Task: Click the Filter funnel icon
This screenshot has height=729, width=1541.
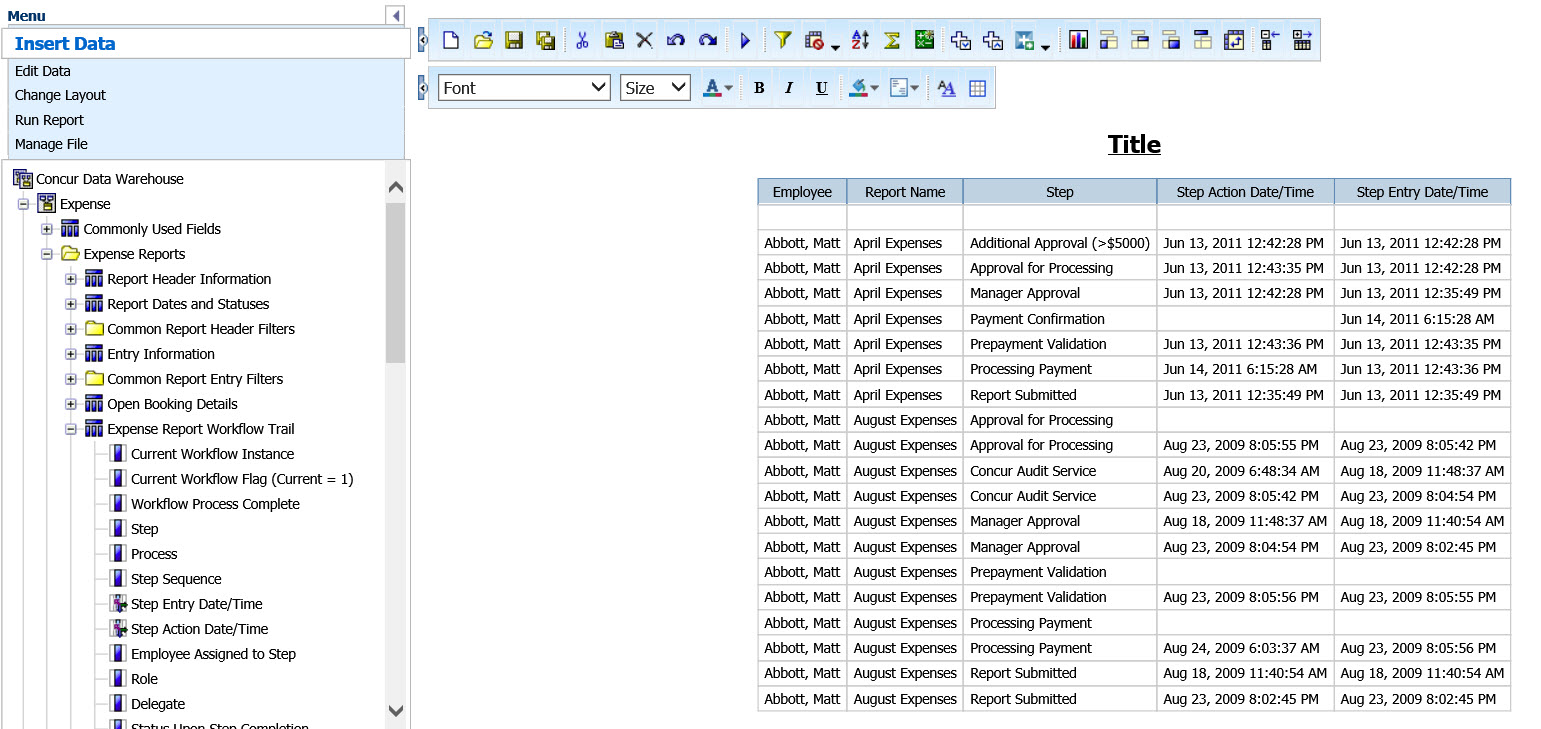Action: [783, 40]
